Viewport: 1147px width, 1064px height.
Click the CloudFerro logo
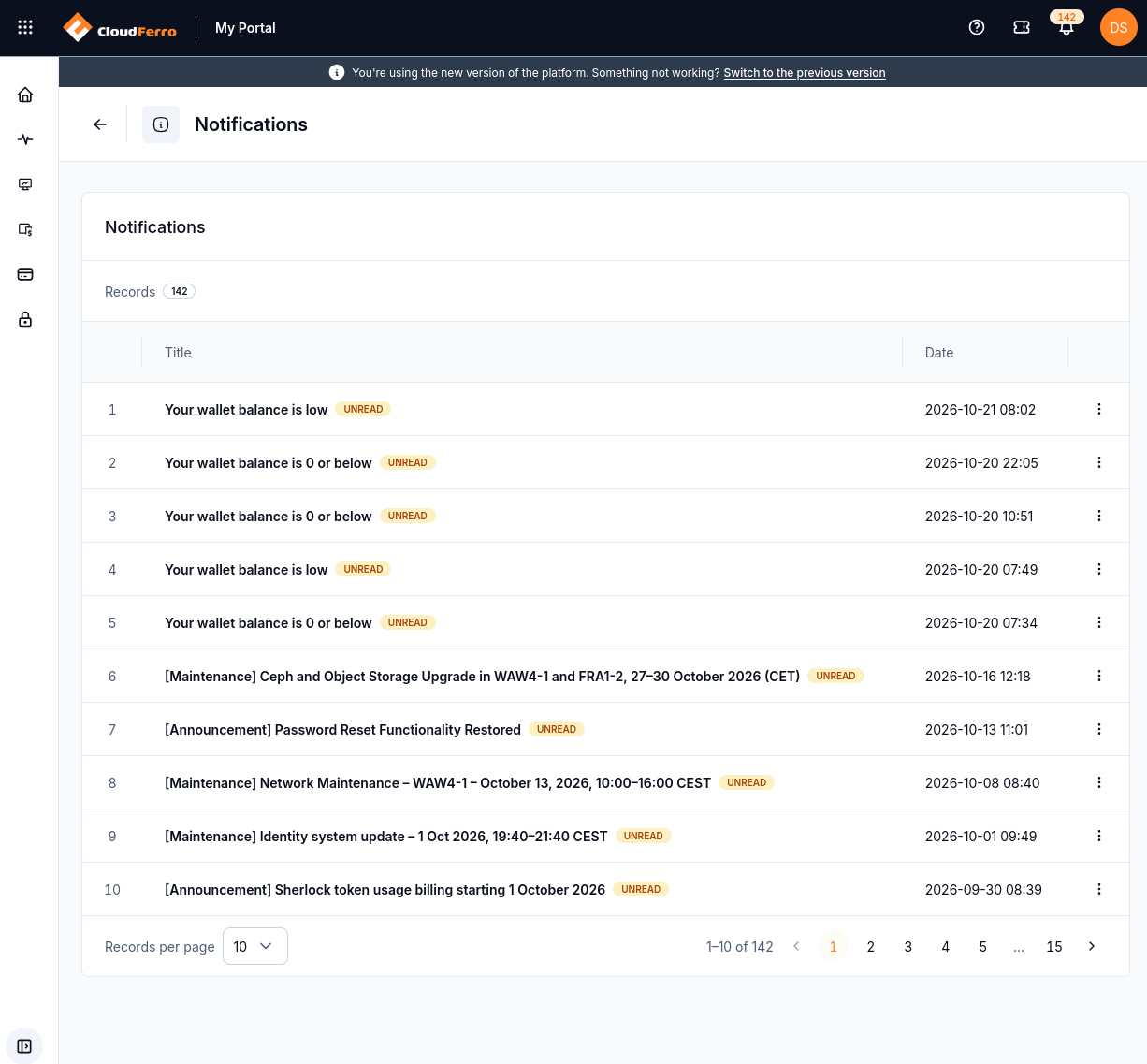click(119, 28)
